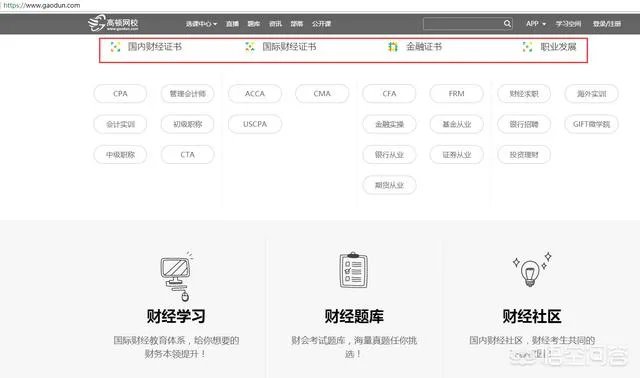Click the clipboard checklist icon above 财经题库
Screen dimensions: 640x378
tap(353, 270)
